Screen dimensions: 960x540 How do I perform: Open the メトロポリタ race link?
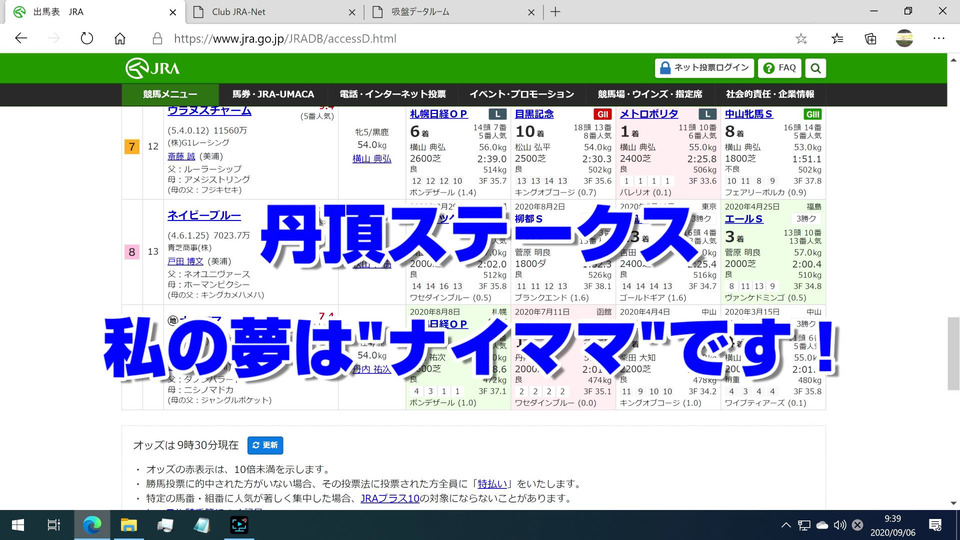[649, 114]
